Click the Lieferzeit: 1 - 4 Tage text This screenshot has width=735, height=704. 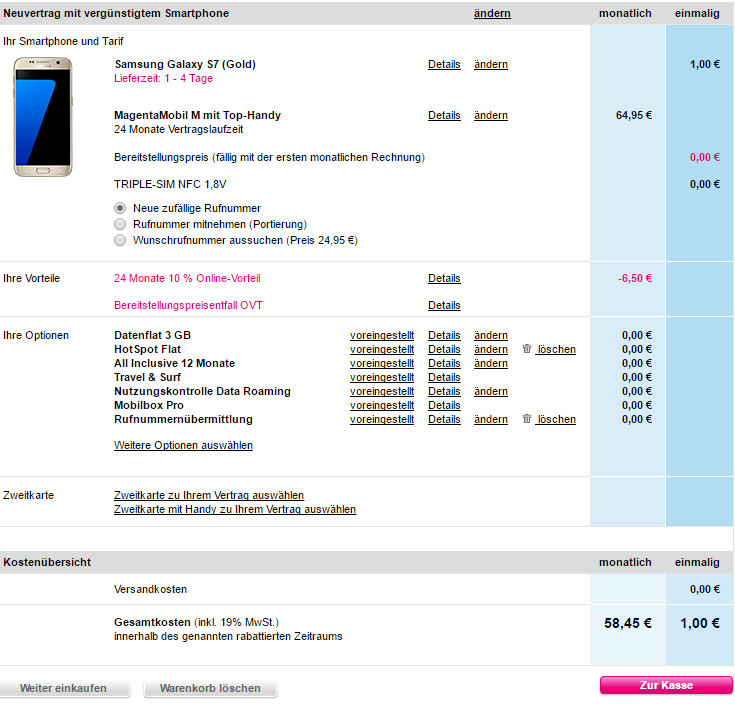164,78
